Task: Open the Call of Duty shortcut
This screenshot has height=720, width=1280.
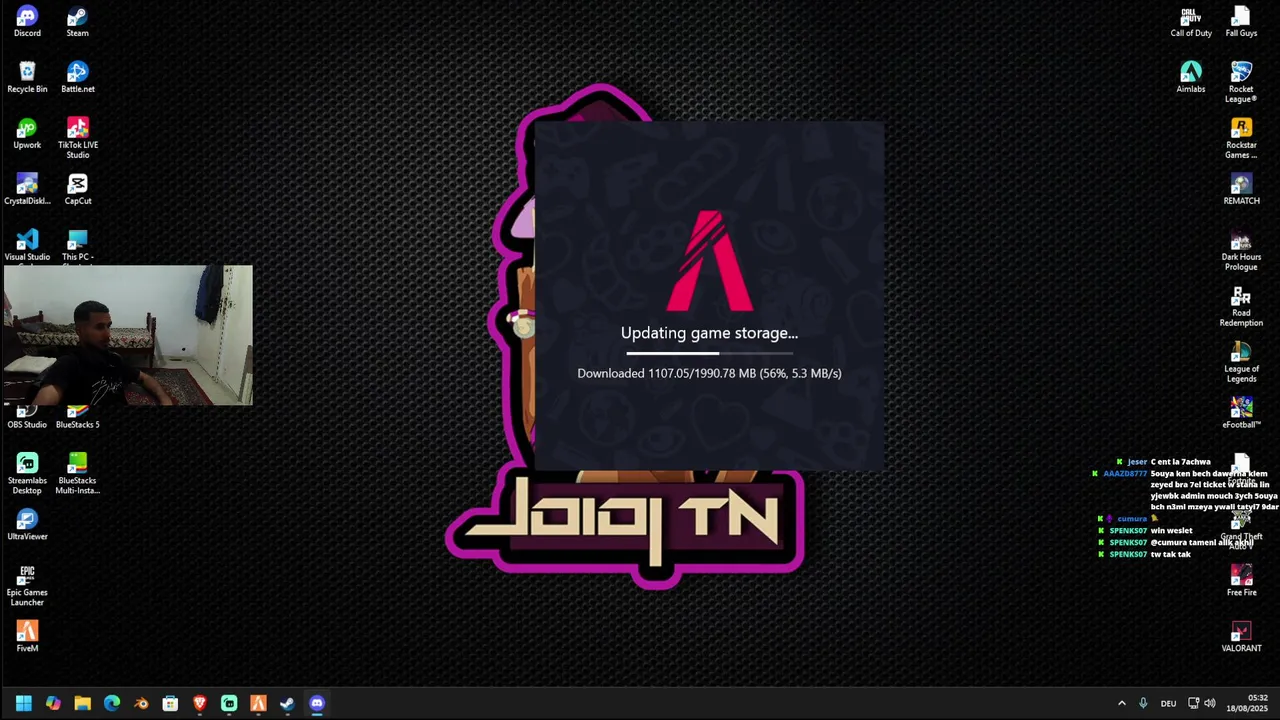Action: click(1191, 22)
